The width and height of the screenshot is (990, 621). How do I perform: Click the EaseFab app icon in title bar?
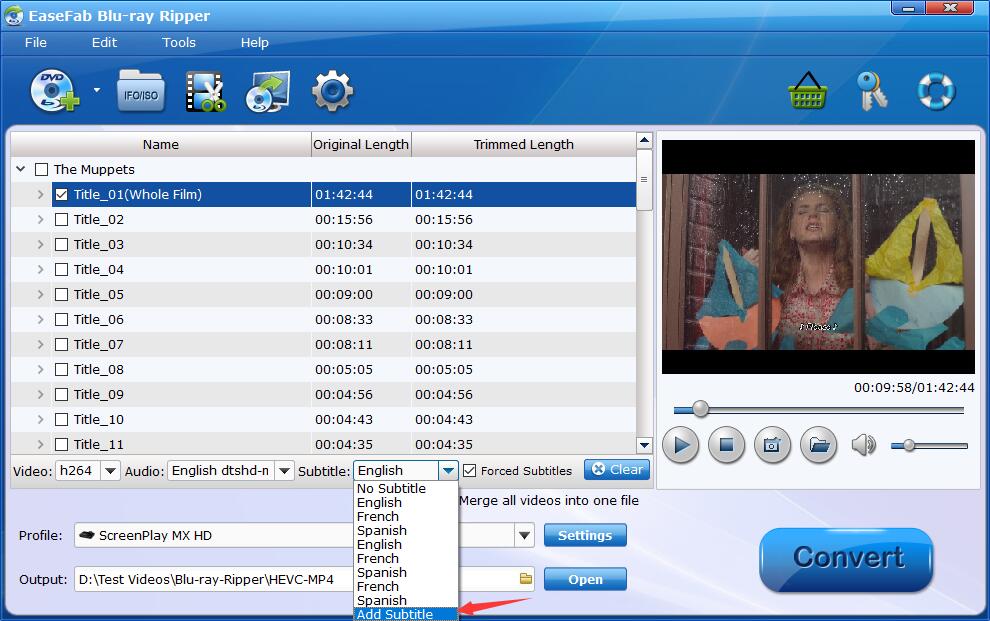[13, 16]
